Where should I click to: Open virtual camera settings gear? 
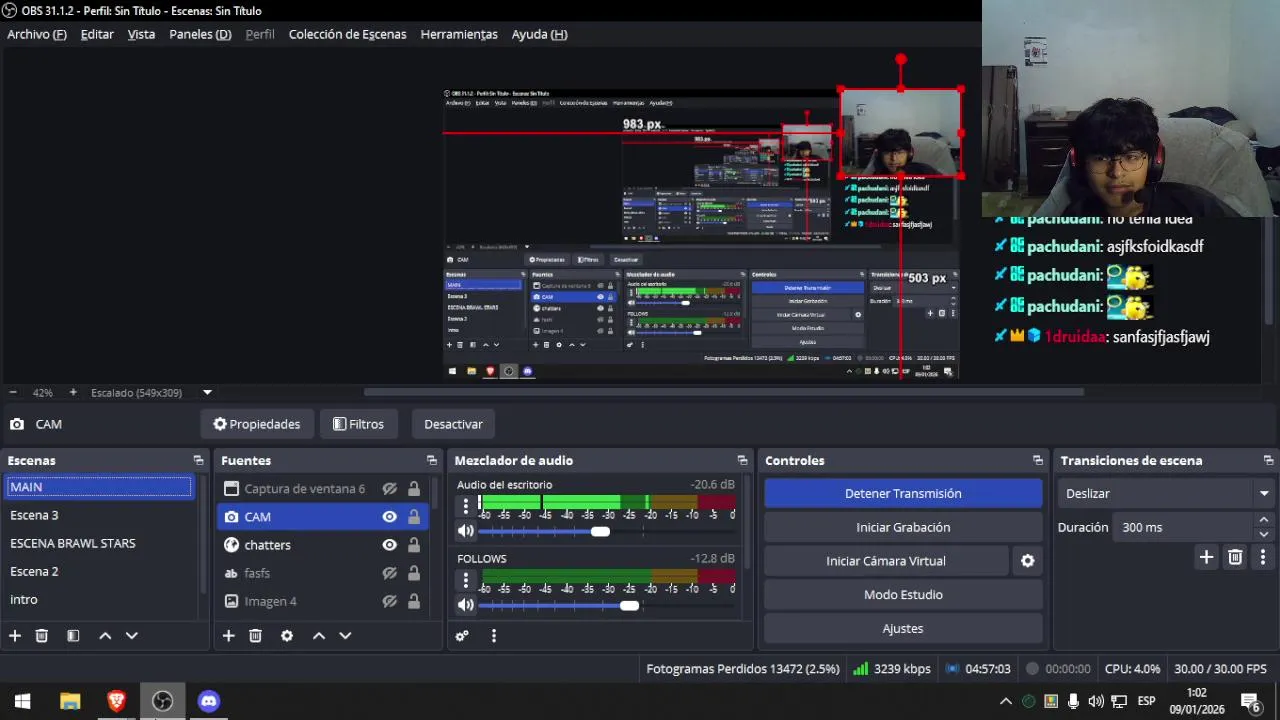pyautogui.click(x=1027, y=561)
